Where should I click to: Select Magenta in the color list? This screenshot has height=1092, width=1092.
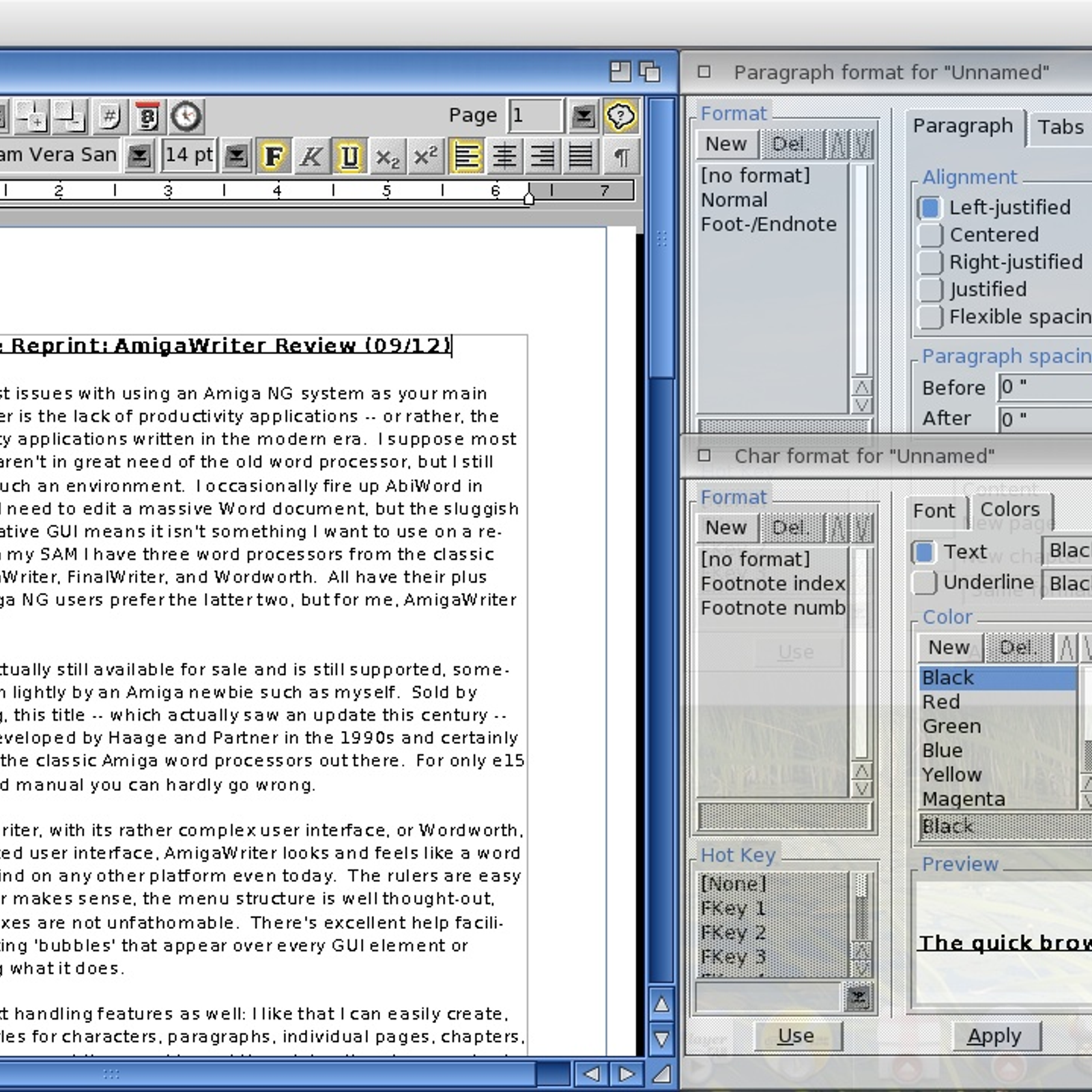click(998, 799)
